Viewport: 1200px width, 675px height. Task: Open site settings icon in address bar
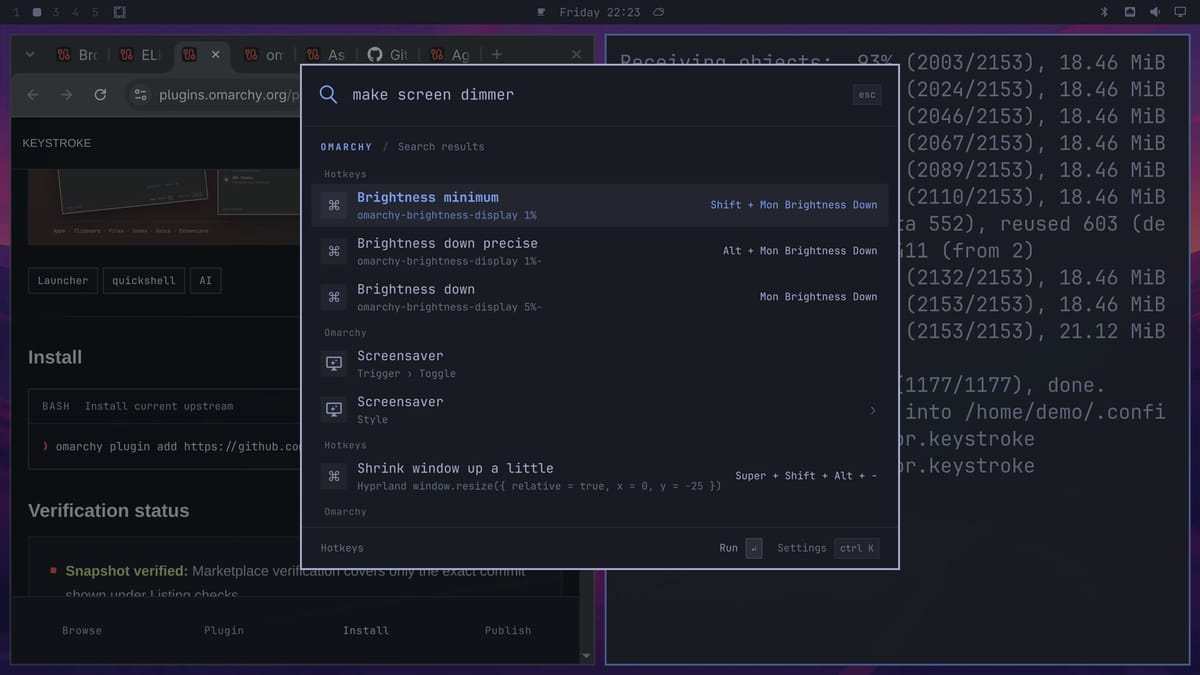click(141, 95)
